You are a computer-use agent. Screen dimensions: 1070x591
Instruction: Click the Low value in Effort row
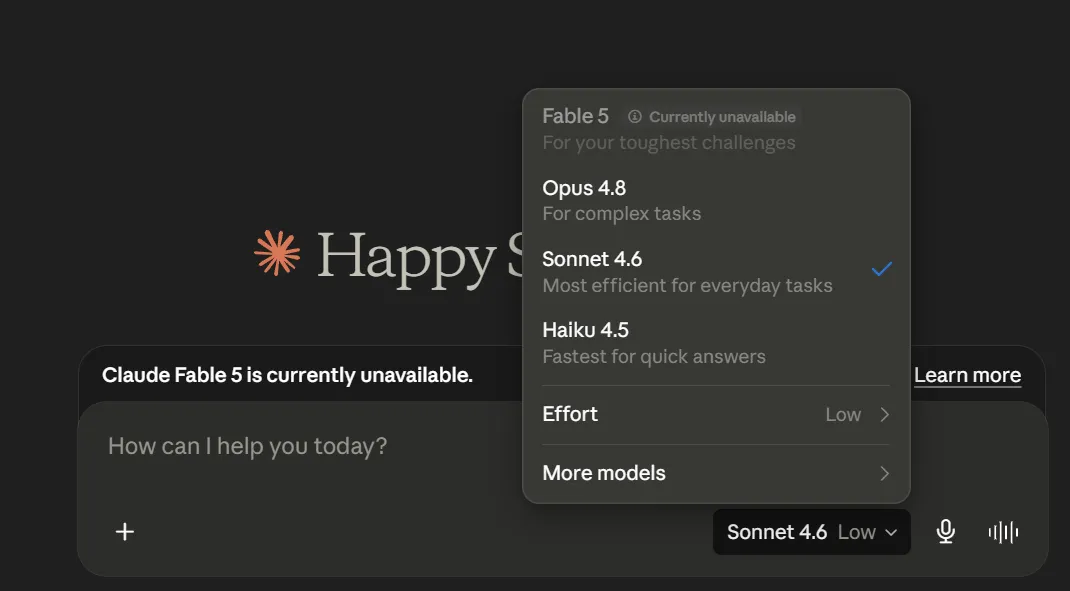pyautogui.click(x=843, y=414)
